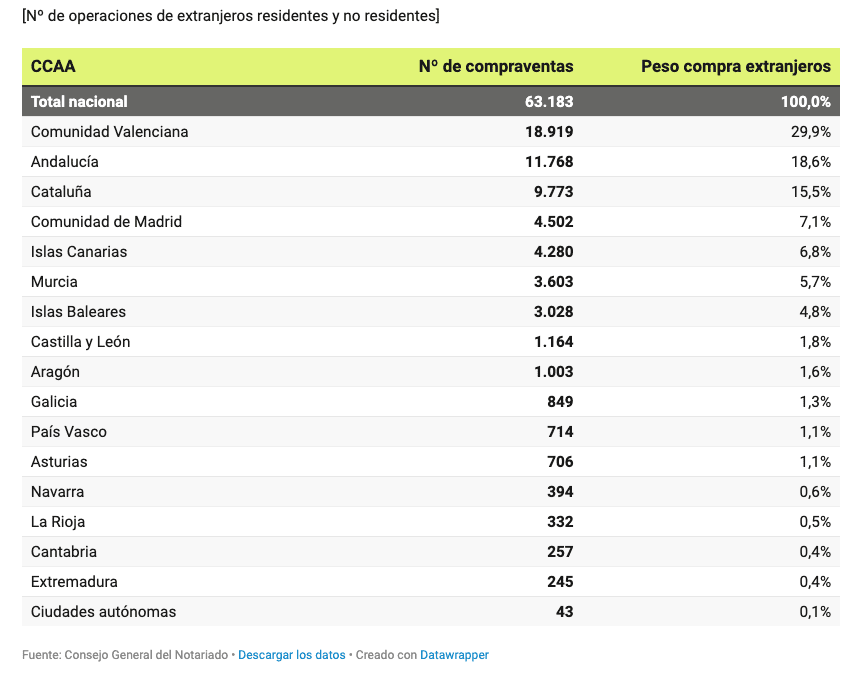Screen dimensions: 868x694
Task: Click the total 63.183 sales value
Action: tap(549, 102)
